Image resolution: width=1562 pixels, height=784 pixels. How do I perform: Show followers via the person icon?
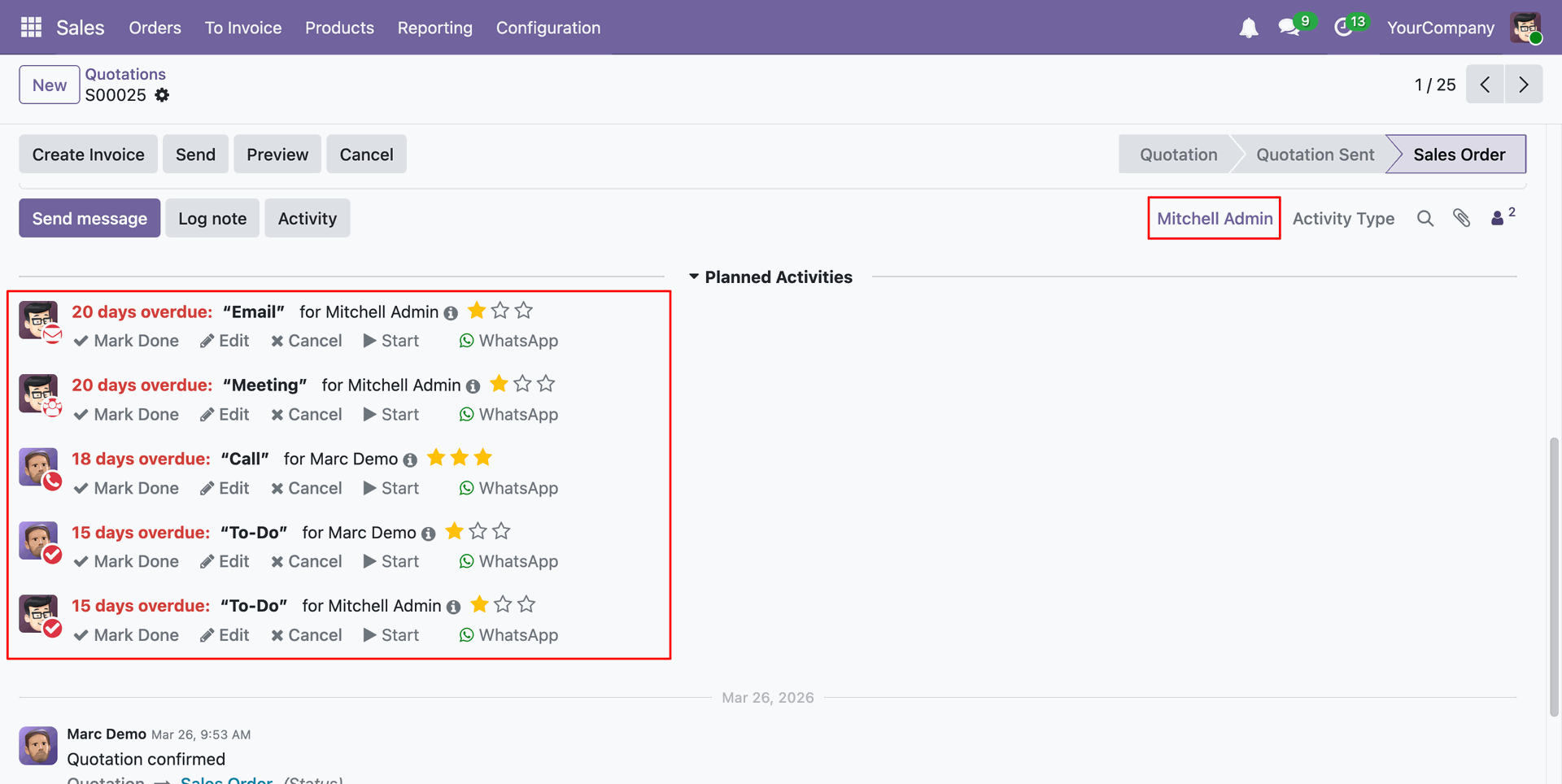point(1498,219)
